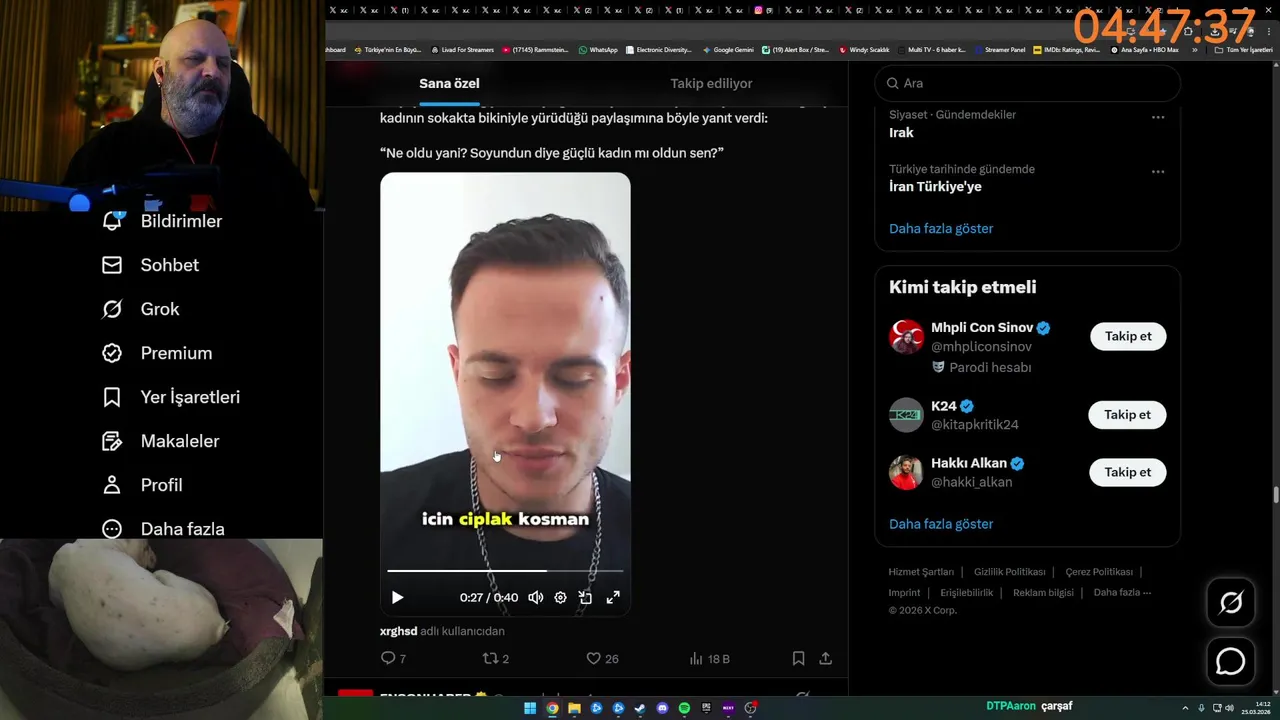Open Google Gemini bookmark
The width and height of the screenshot is (1280, 720).
(x=728, y=49)
